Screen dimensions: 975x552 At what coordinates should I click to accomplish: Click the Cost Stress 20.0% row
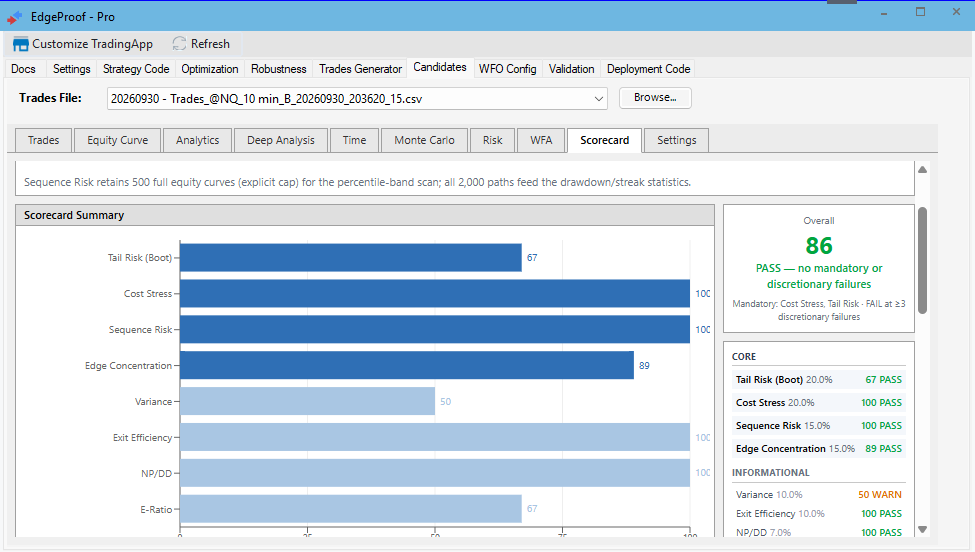(818, 403)
